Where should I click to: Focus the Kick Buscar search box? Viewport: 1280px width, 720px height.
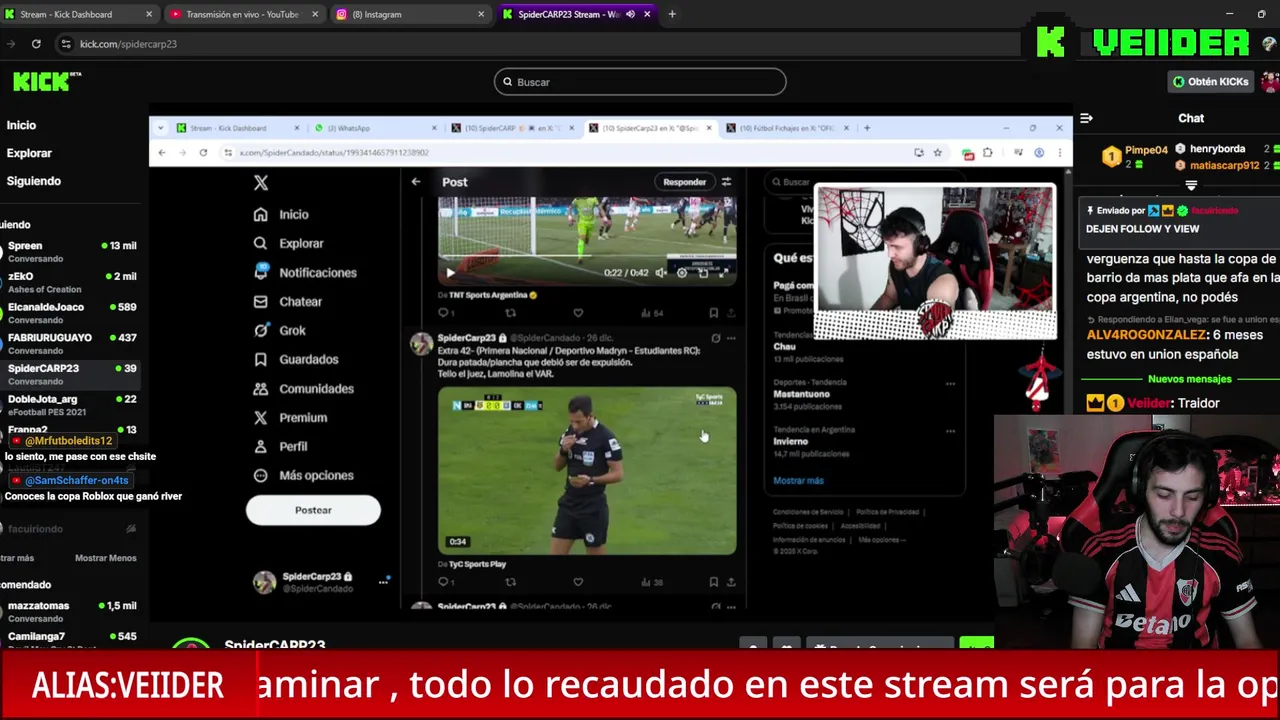click(640, 82)
